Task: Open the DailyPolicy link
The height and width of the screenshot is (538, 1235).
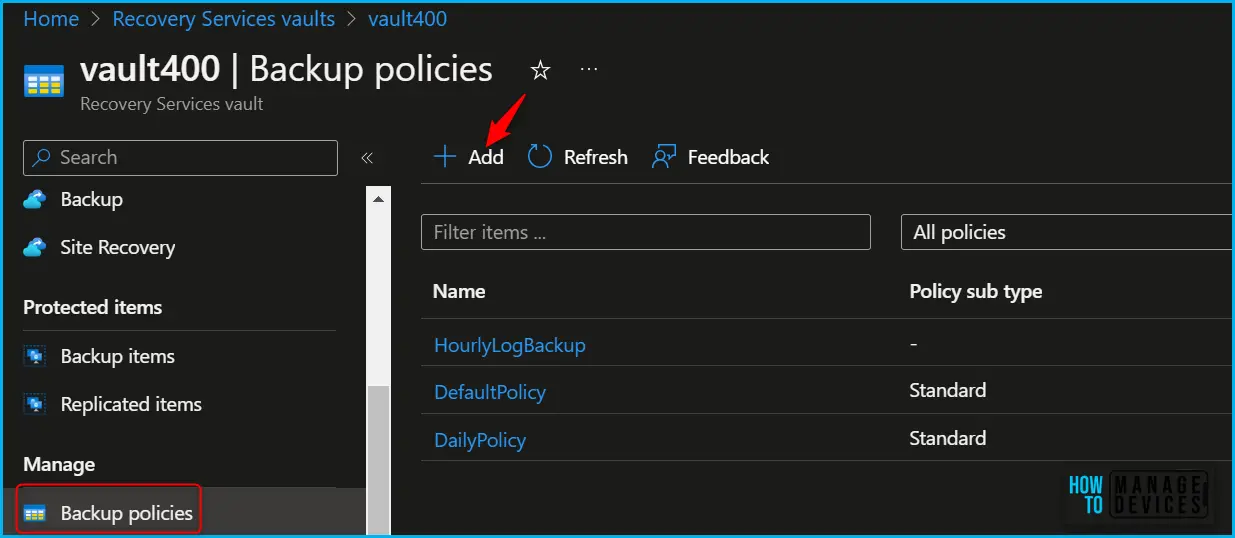Action: [480, 440]
